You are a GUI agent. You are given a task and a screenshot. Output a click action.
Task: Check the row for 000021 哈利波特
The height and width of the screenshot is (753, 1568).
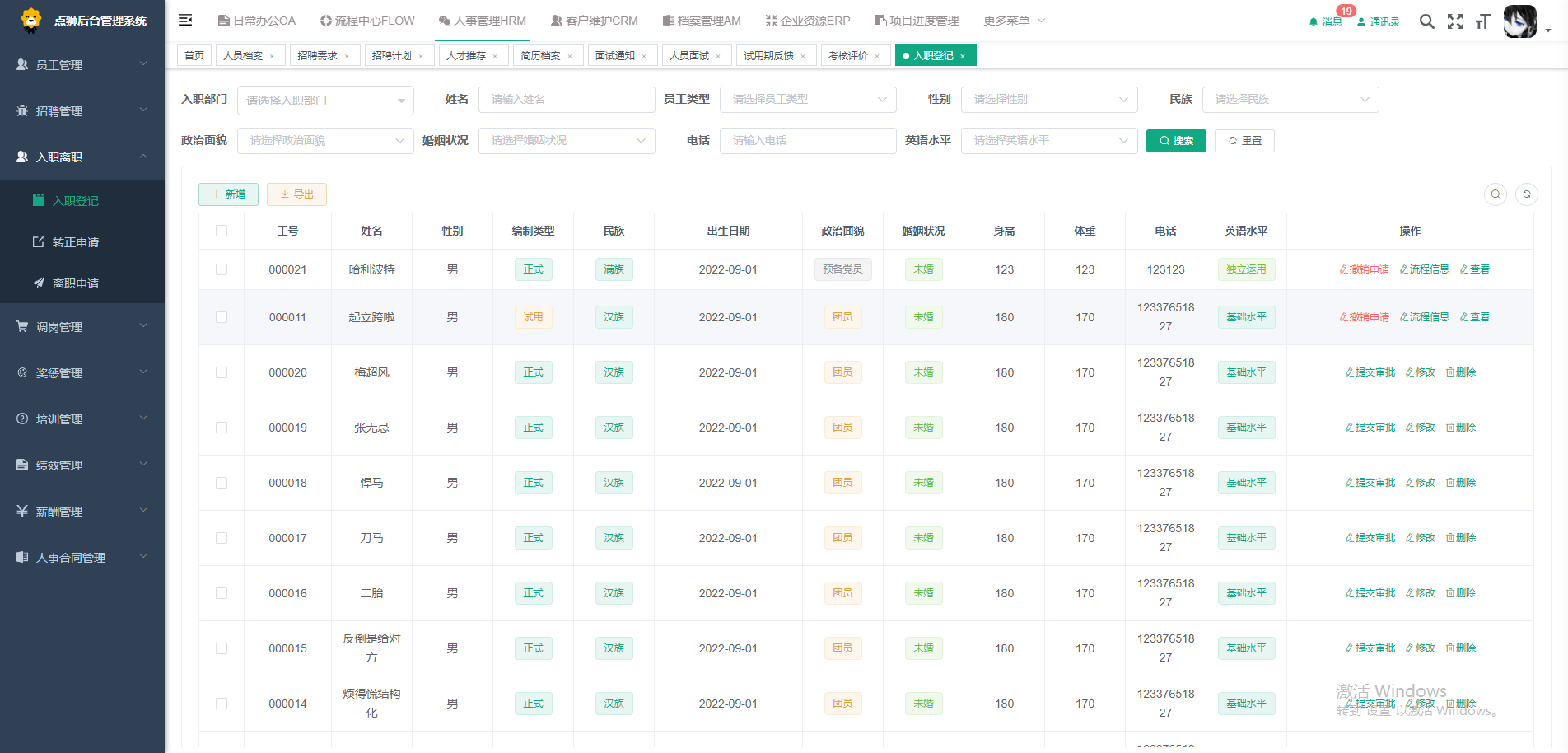pos(222,269)
